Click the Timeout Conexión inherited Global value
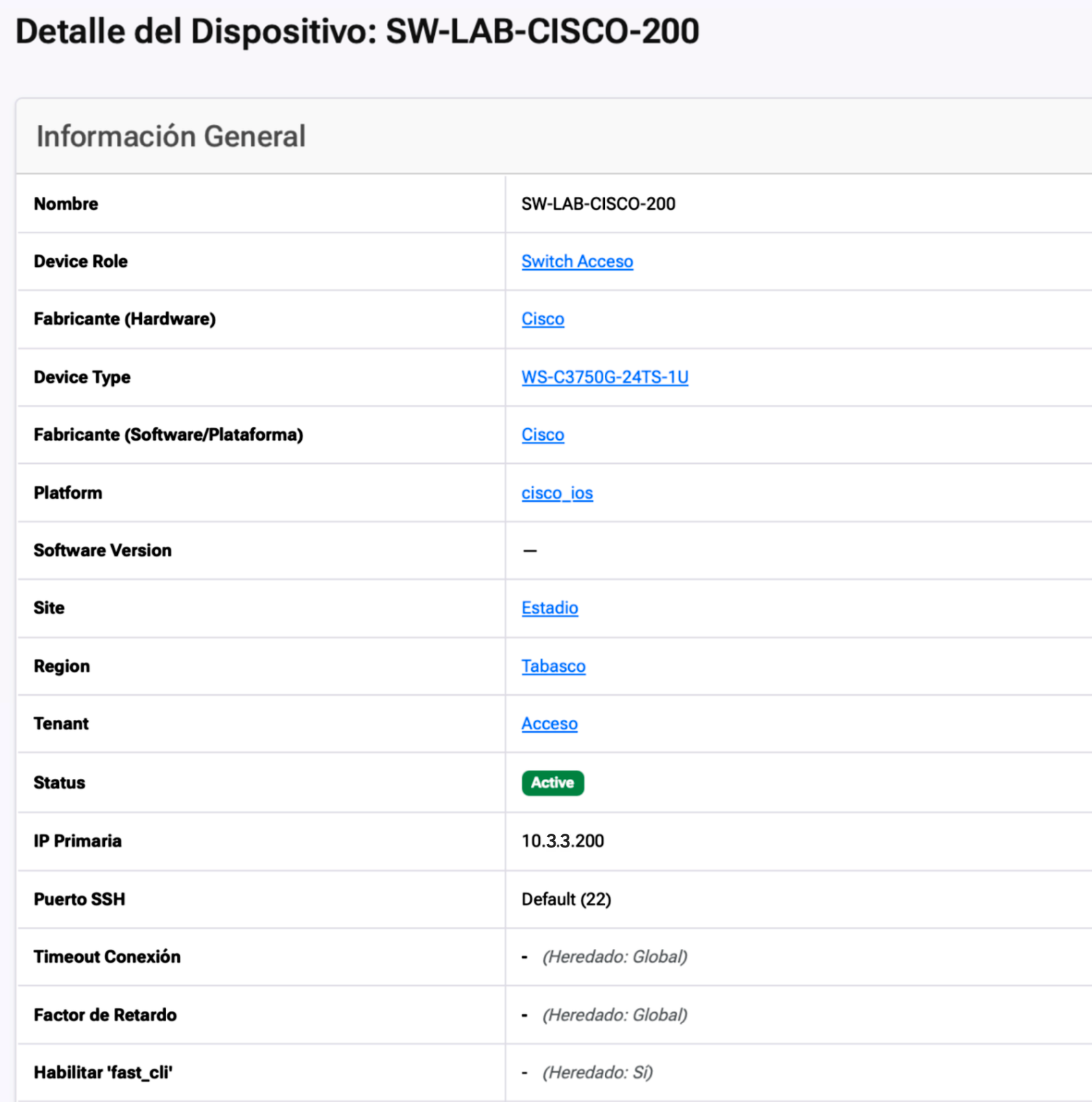The width and height of the screenshot is (1092, 1102). click(615, 957)
